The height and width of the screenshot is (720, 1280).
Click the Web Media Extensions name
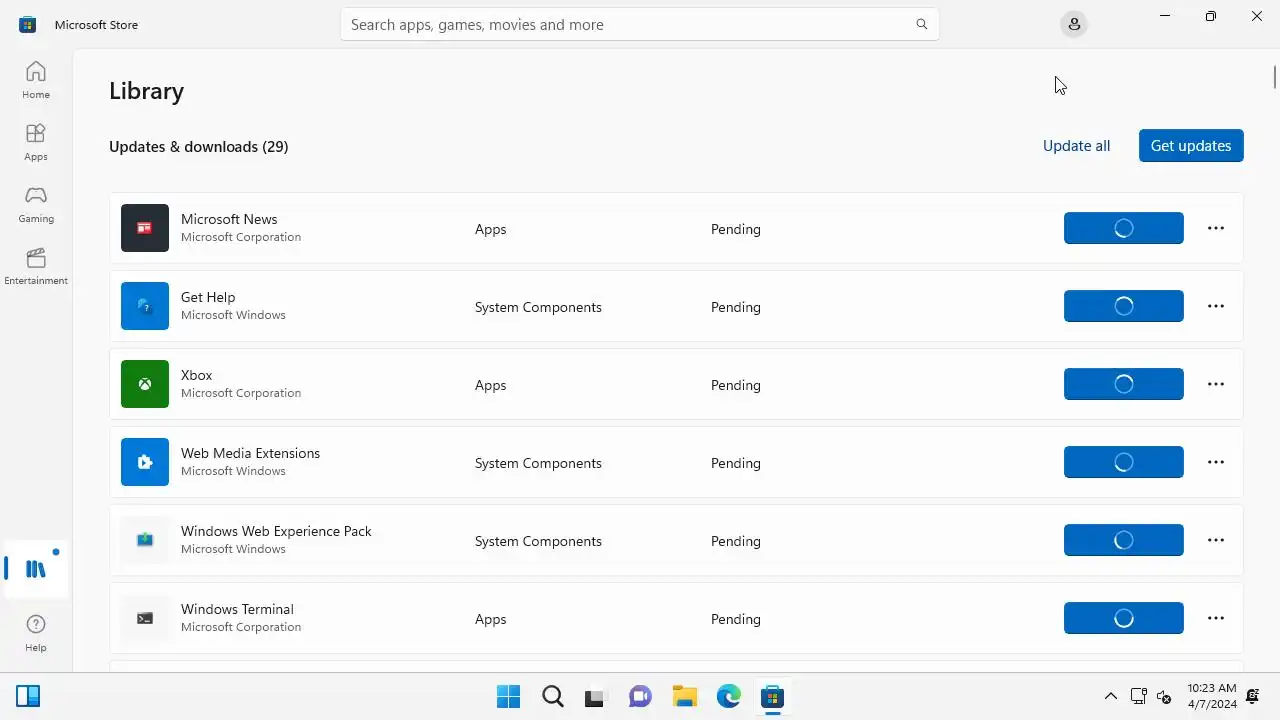pyautogui.click(x=250, y=453)
